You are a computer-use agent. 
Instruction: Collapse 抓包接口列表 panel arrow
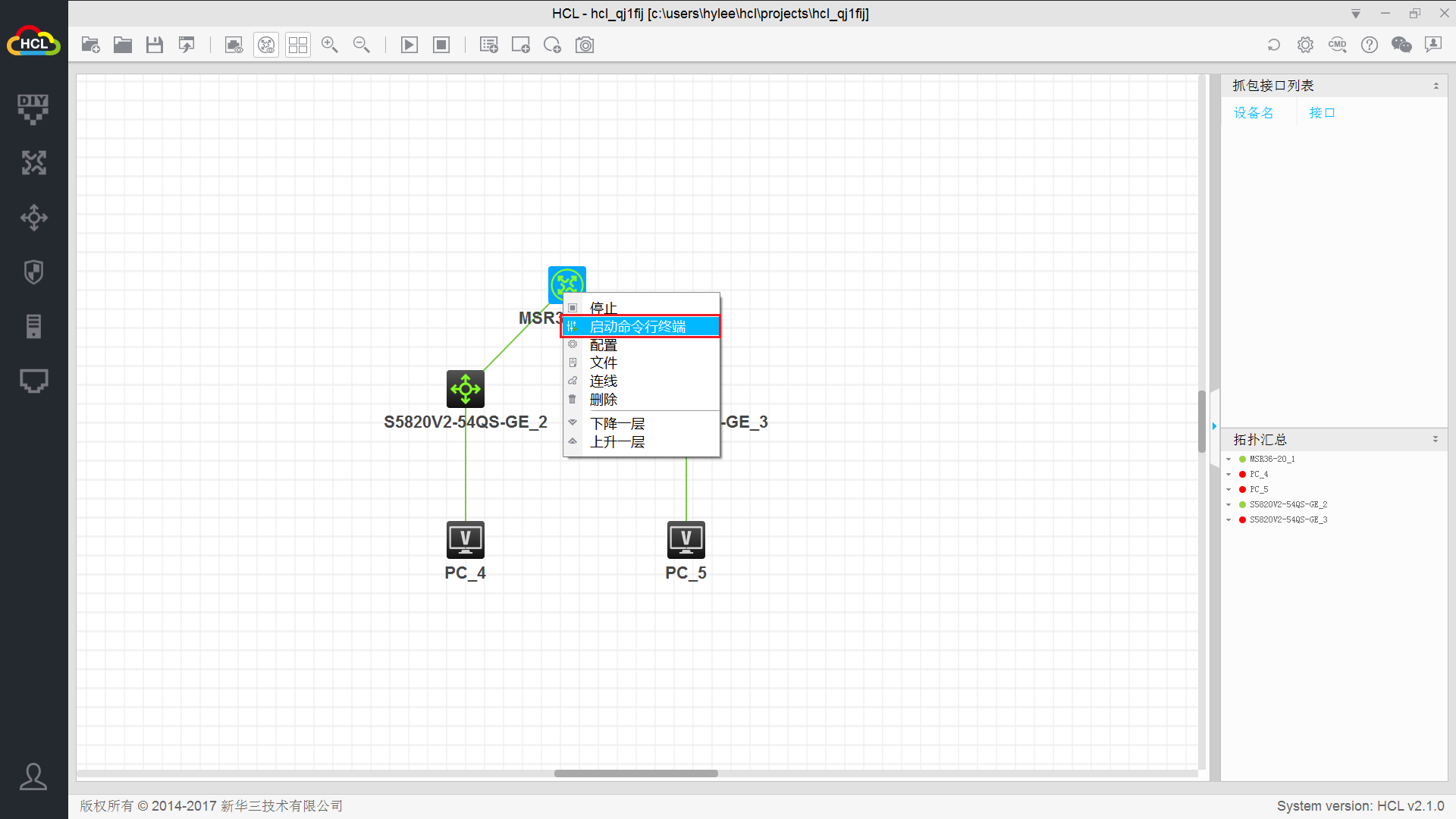1436,86
